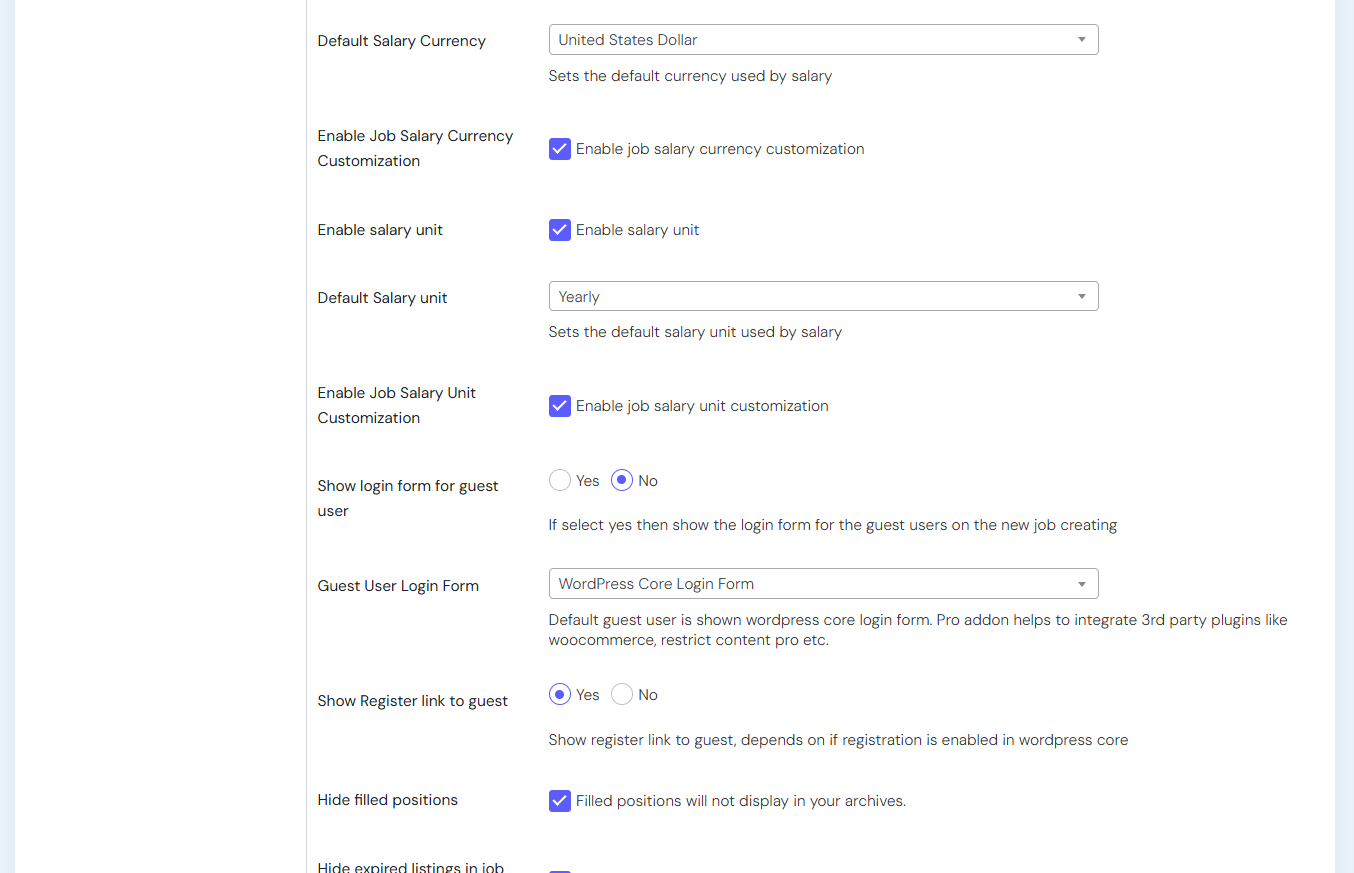Click the 'Hide filled positions' field label
Image resolution: width=1354 pixels, height=873 pixels.
point(387,800)
